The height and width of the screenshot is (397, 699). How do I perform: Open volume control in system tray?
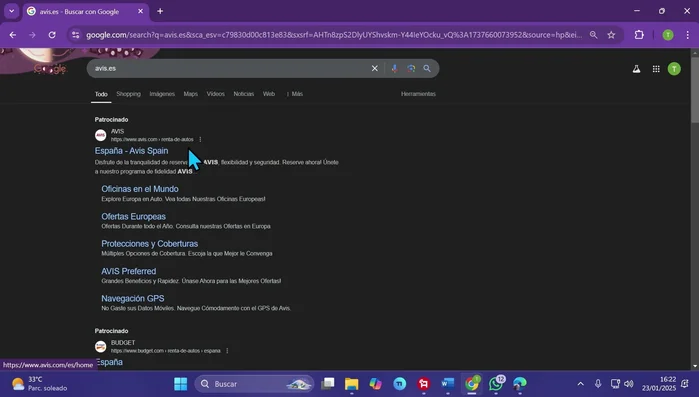[629, 384]
